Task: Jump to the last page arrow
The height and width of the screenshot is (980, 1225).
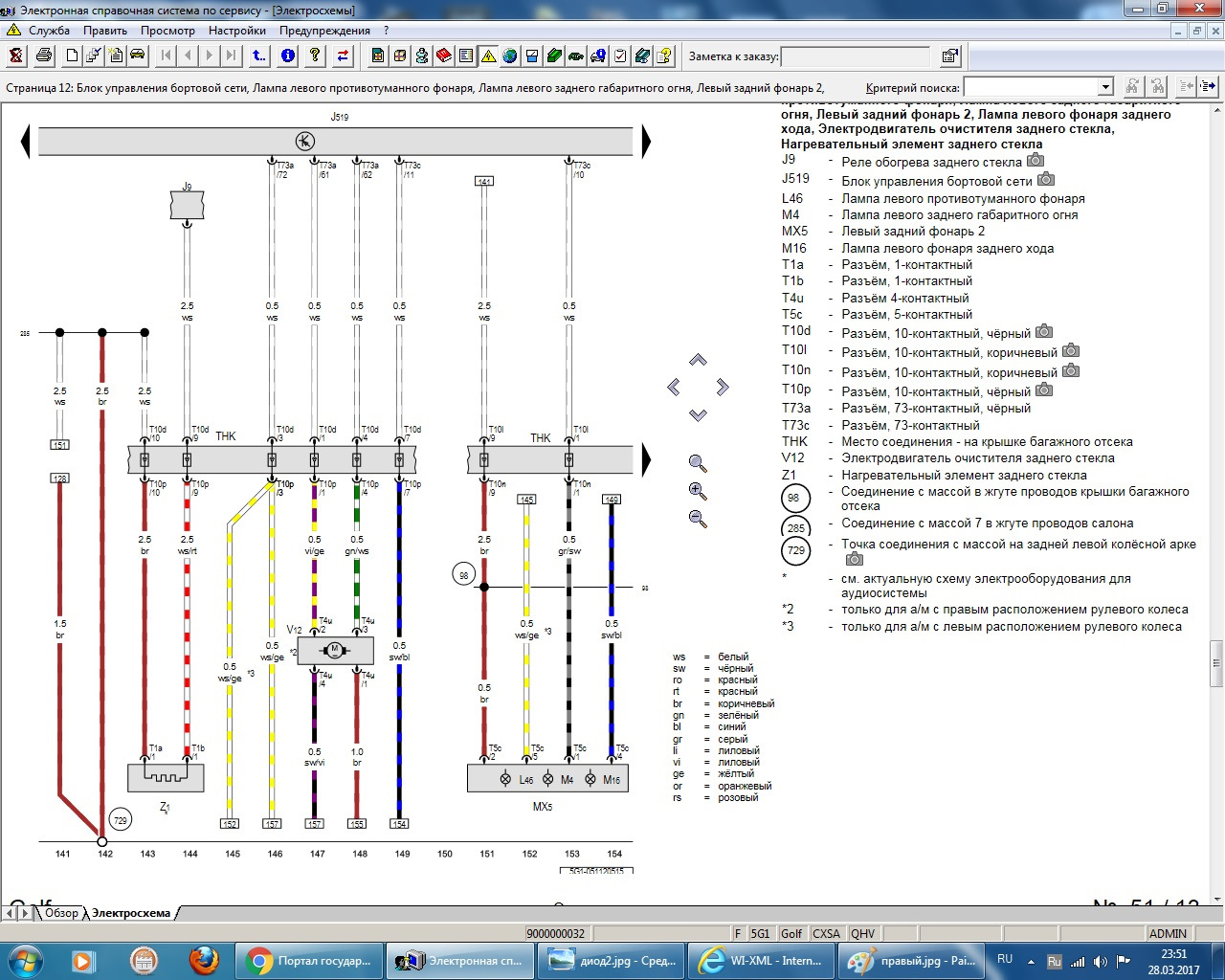Action: pyautogui.click(x=231, y=56)
